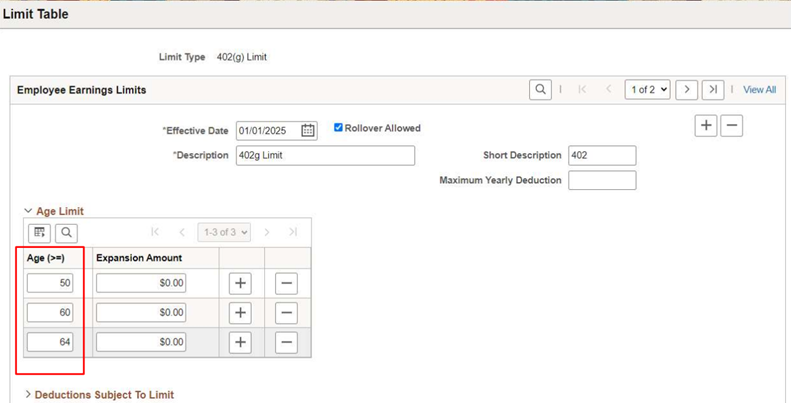Click Expansion Amount field in age 60 row

141,313
